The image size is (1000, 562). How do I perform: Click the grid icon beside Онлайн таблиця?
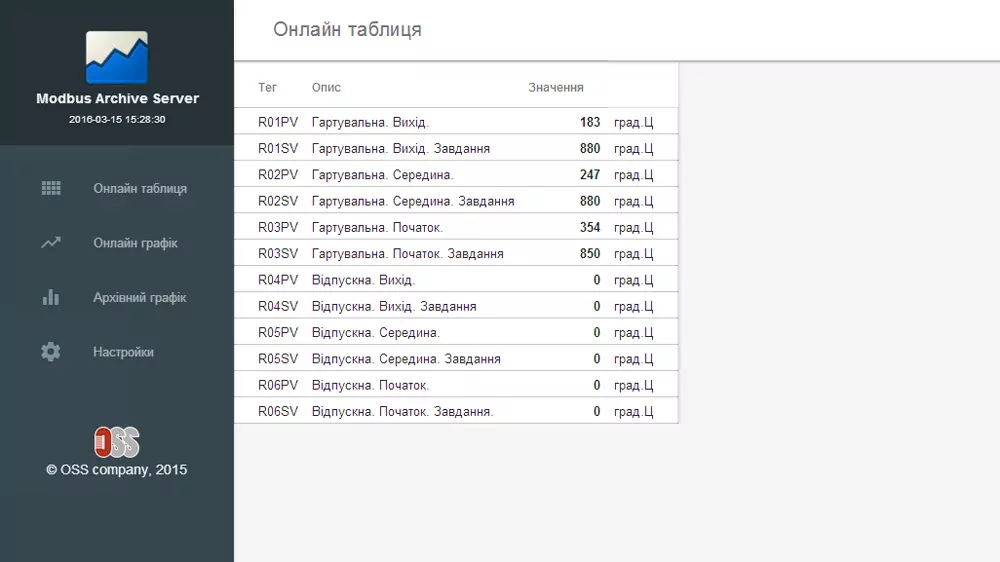click(51, 188)
